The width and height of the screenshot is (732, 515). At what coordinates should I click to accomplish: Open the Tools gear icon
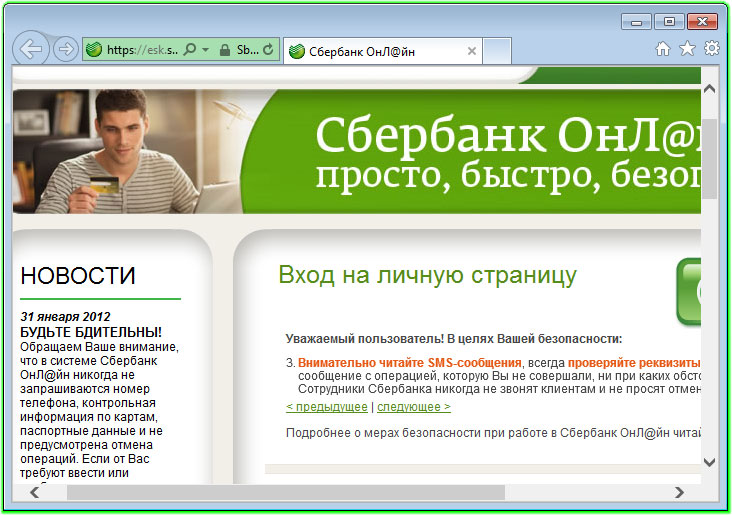click(711, 48)
